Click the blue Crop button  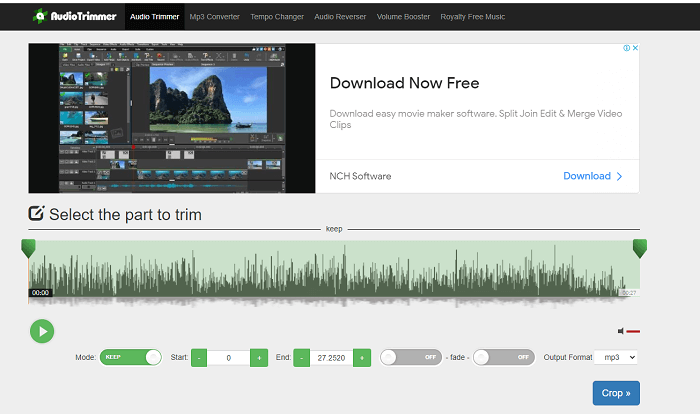point(615,393)
